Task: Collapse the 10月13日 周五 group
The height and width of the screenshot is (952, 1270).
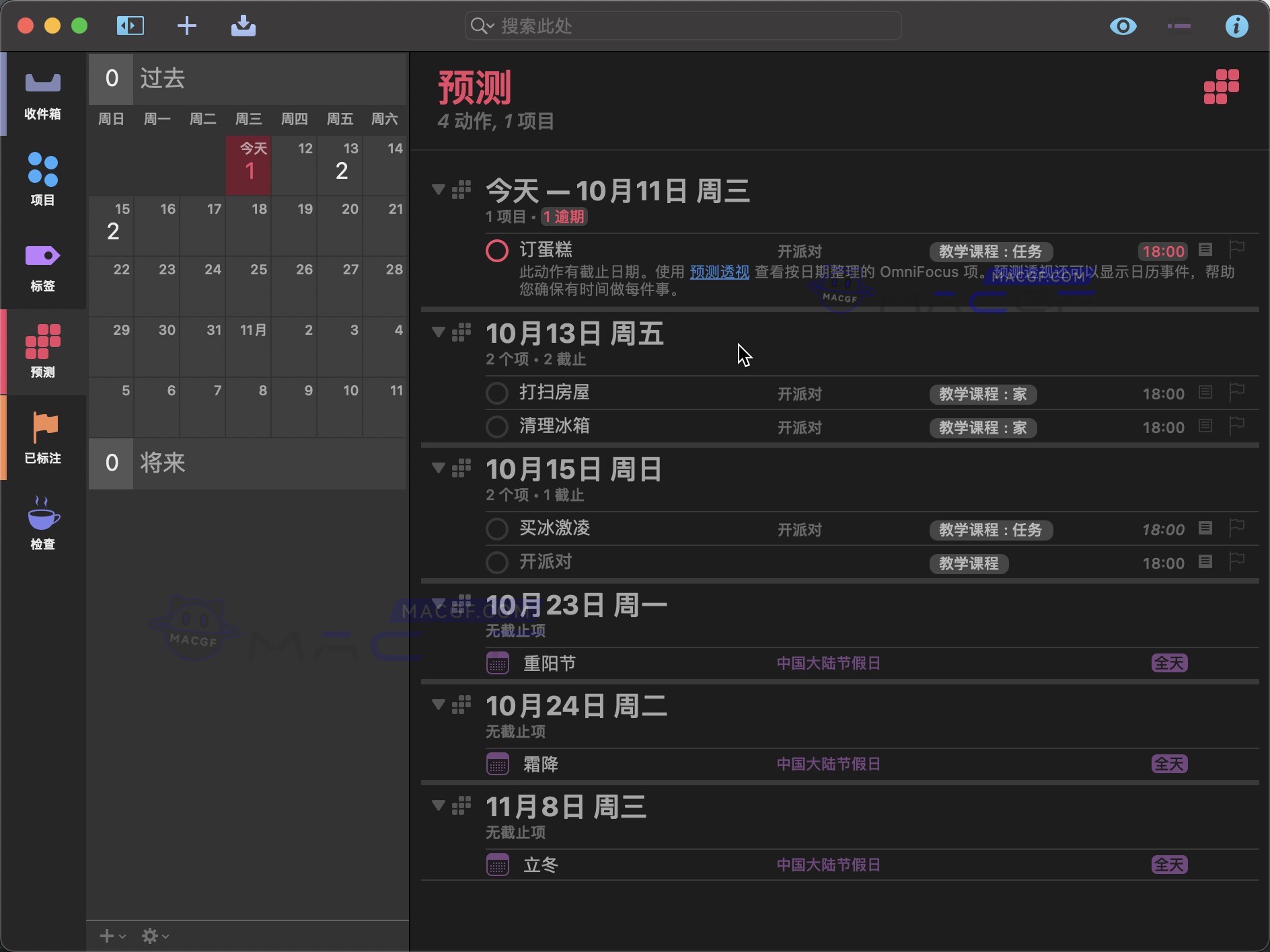Action: (x=438, y=332)
